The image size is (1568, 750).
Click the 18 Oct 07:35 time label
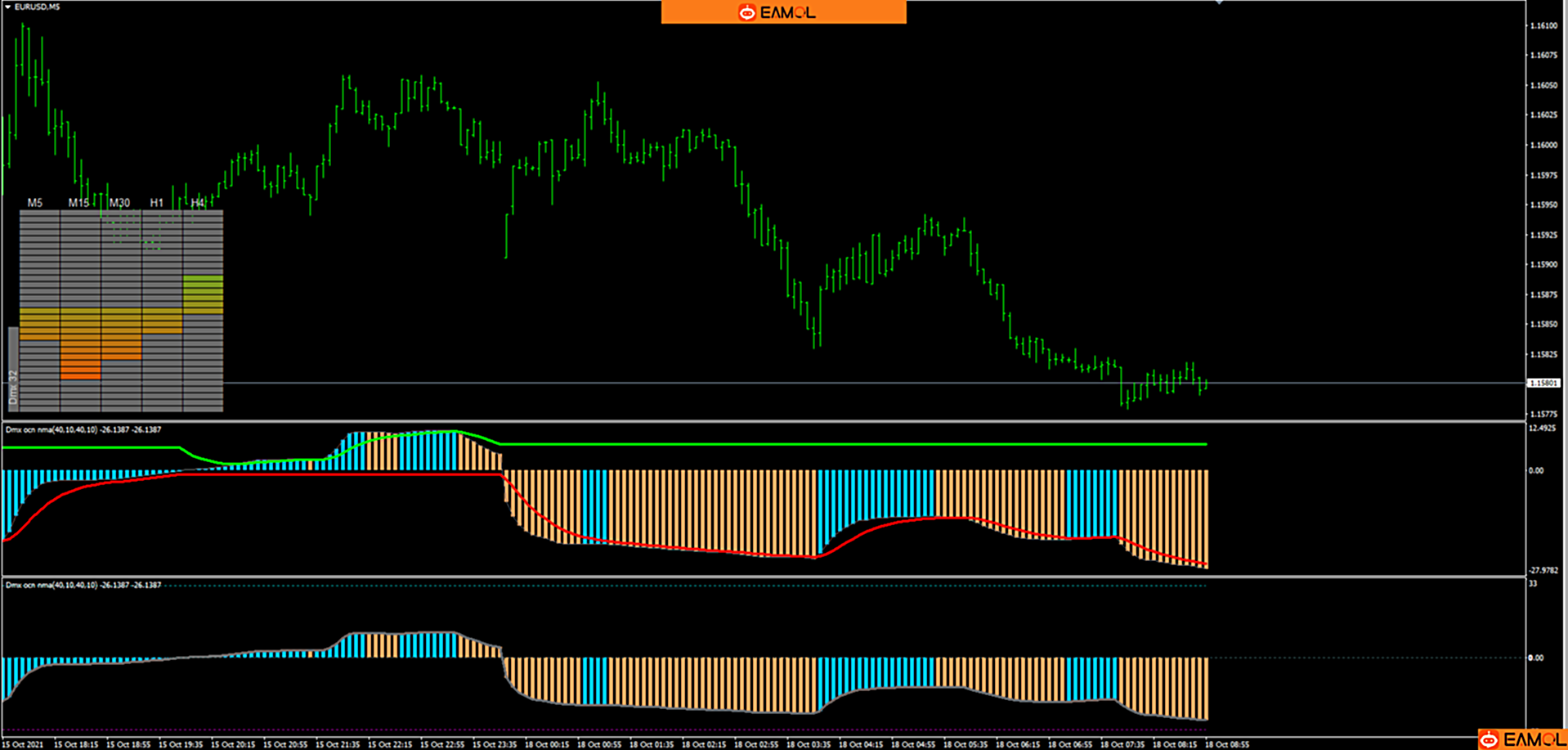pos(1122,744)
